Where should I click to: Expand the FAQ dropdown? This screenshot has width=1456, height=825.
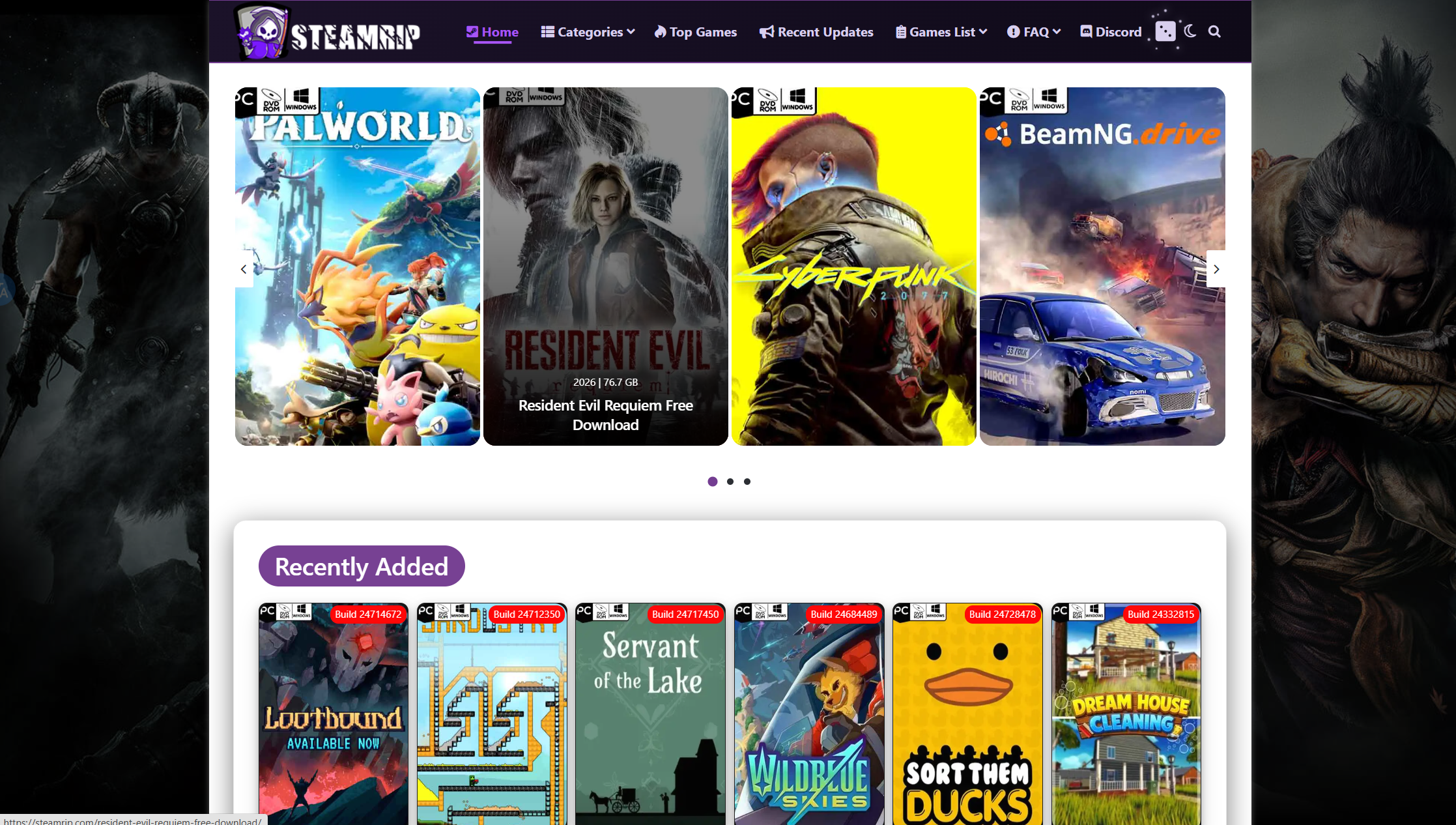click(x=1034, y=32)
